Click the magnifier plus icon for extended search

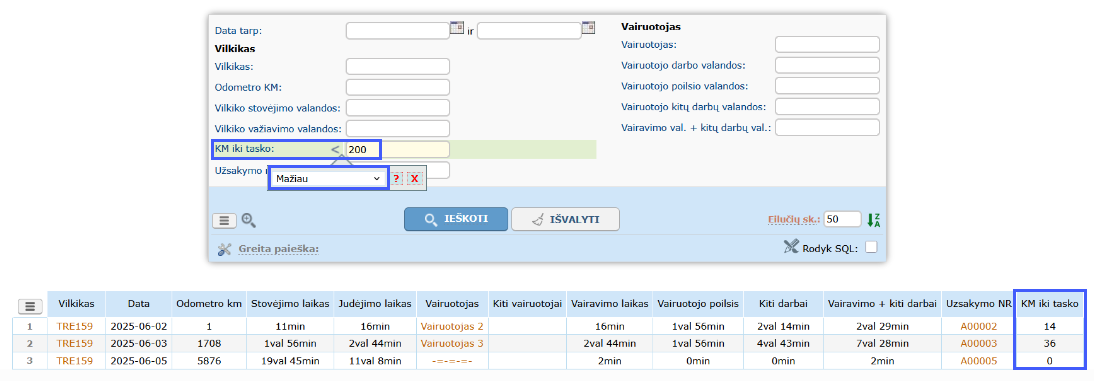(x=249, y=220)
